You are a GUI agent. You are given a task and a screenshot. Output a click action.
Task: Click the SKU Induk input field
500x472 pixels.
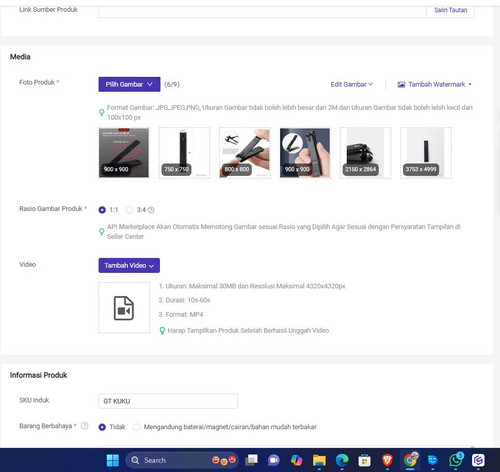point(168,401)
